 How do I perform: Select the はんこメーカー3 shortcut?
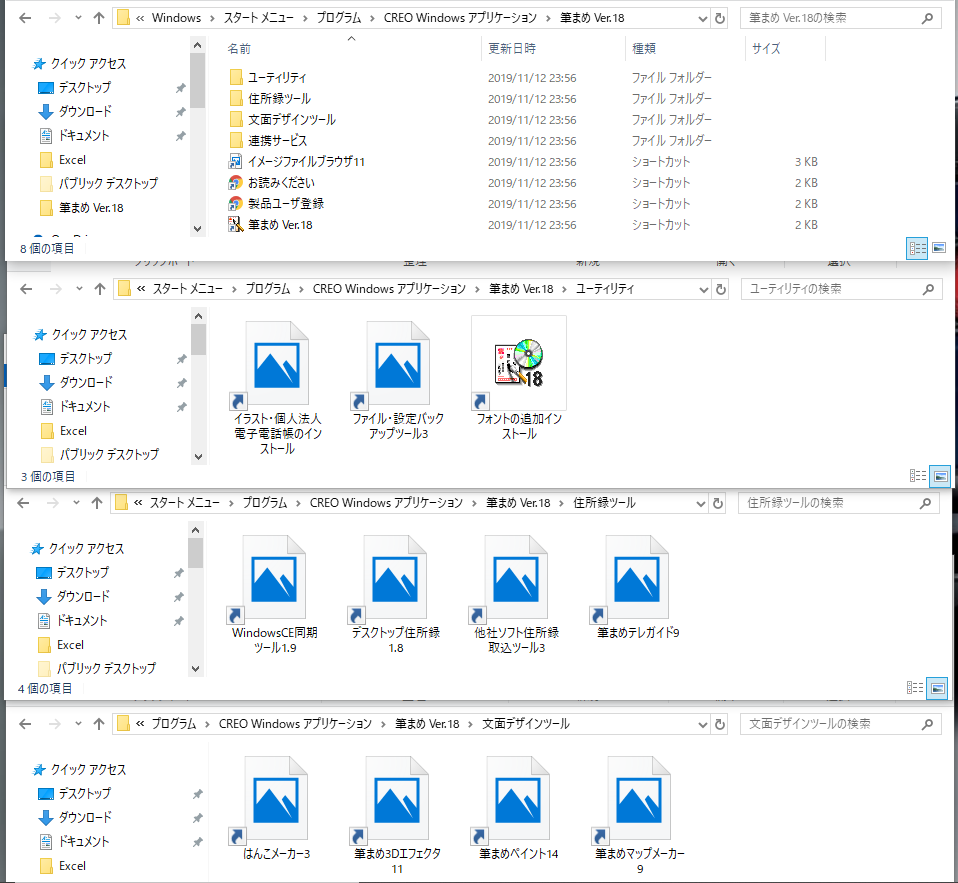tap(276, 808)
